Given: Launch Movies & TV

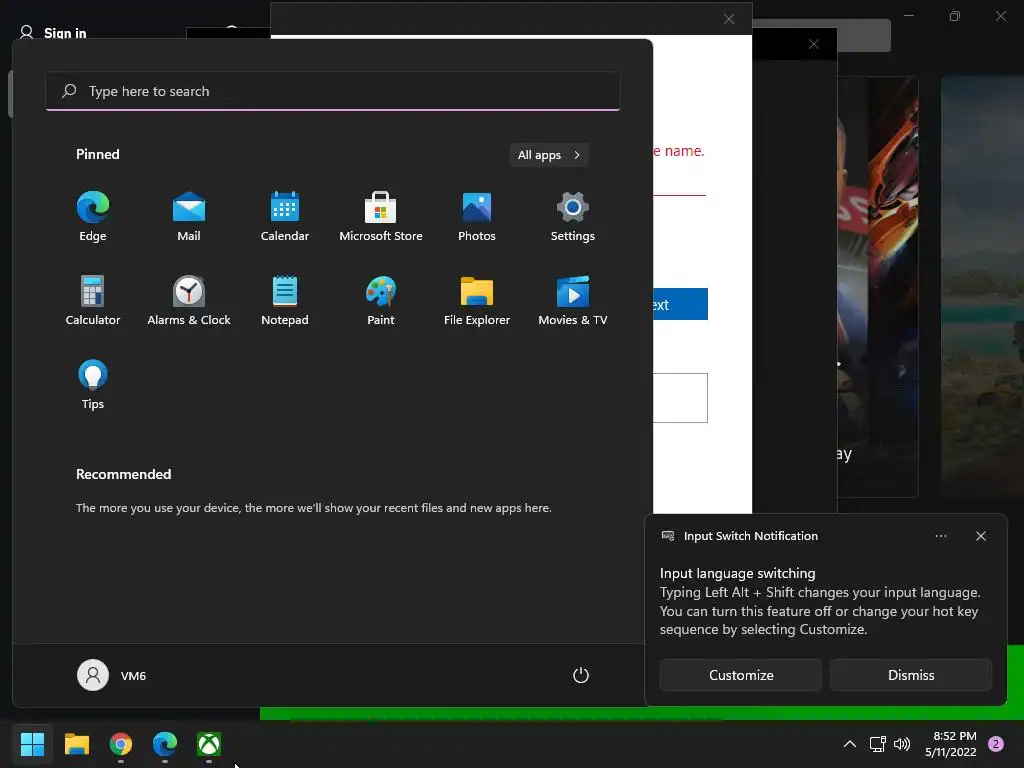Looking at the screenshot, I should 573,301.
